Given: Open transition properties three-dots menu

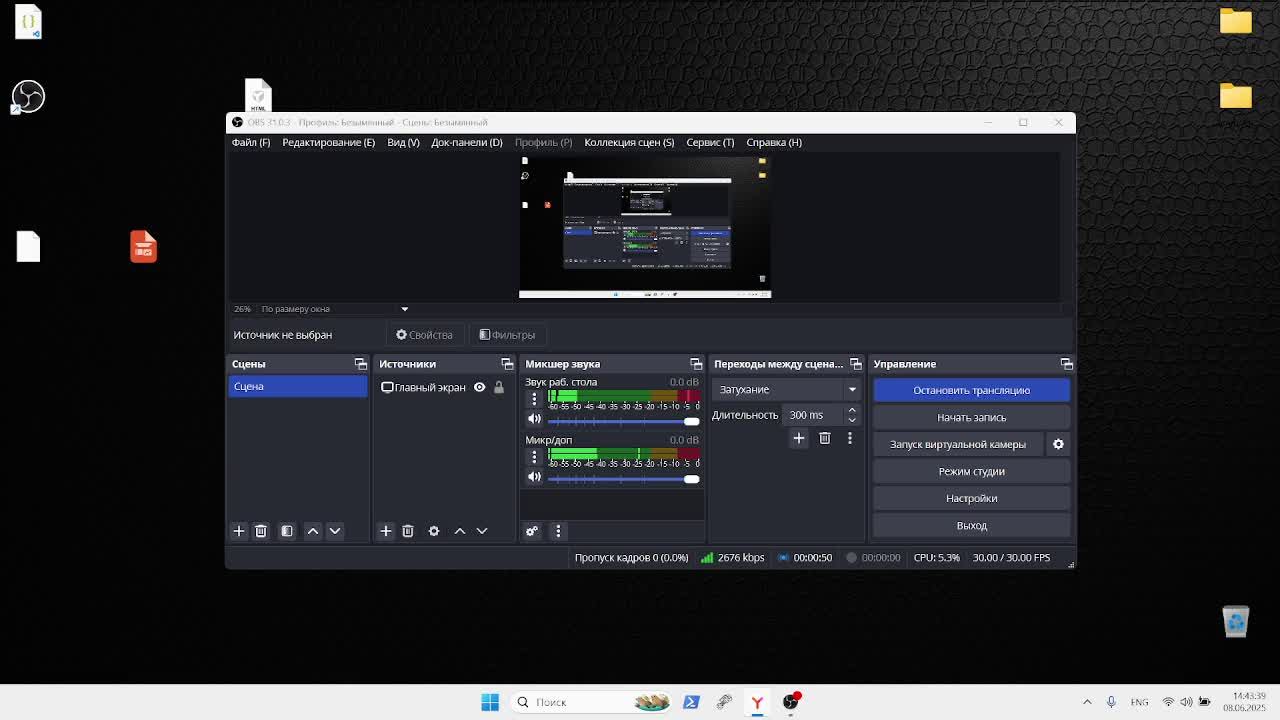Looking at the screenshot, I should click(x=850, y=438).
